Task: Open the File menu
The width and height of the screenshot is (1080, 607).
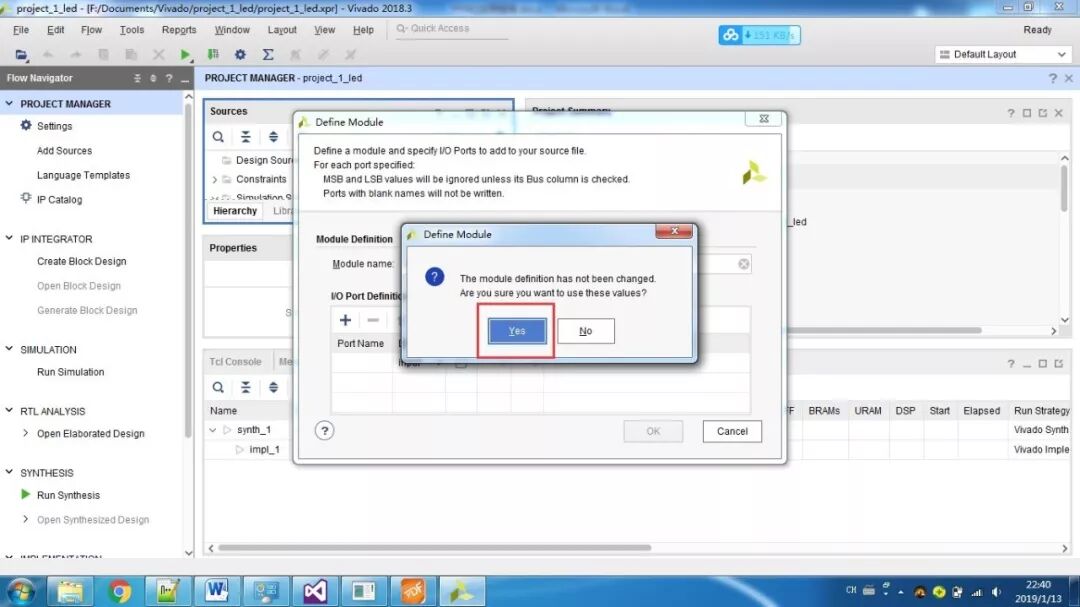Action: coord(21,30)
